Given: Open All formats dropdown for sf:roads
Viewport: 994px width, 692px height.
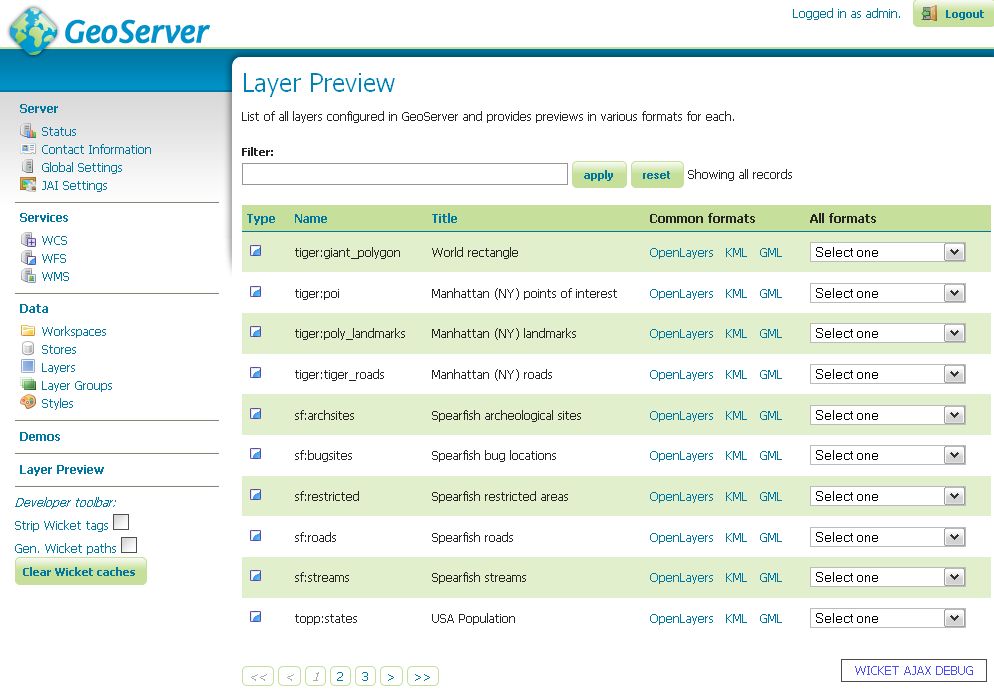Looking at the screenshot, I should [x=888, y=537].
